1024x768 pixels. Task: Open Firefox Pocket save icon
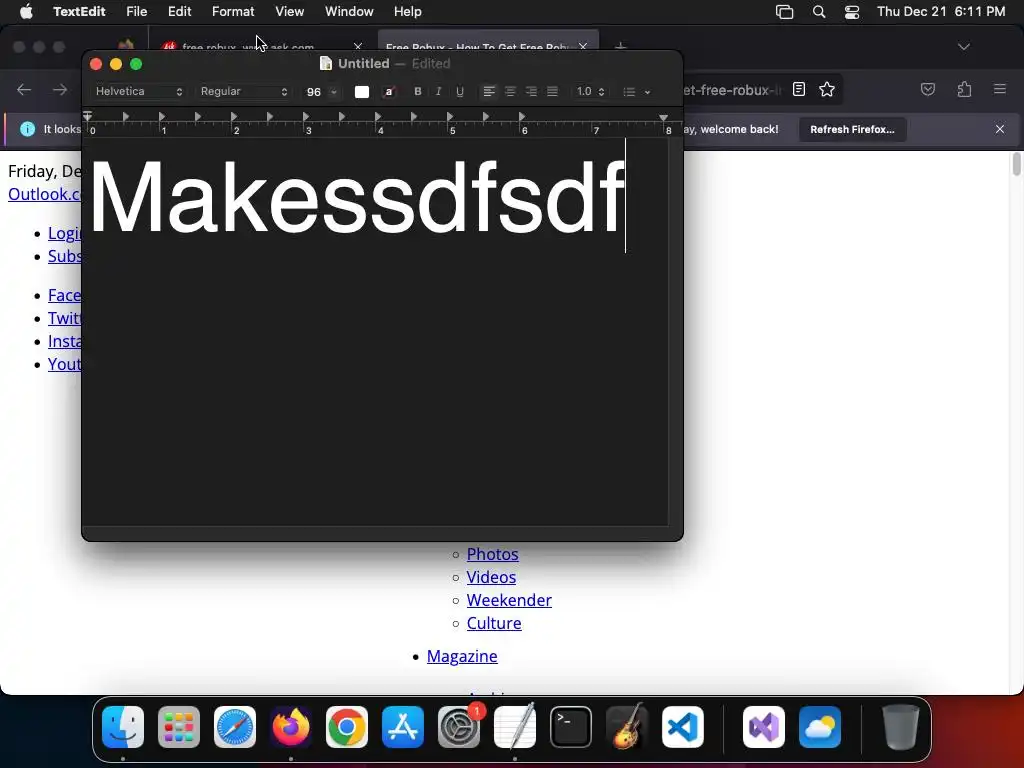click(928, 89)
